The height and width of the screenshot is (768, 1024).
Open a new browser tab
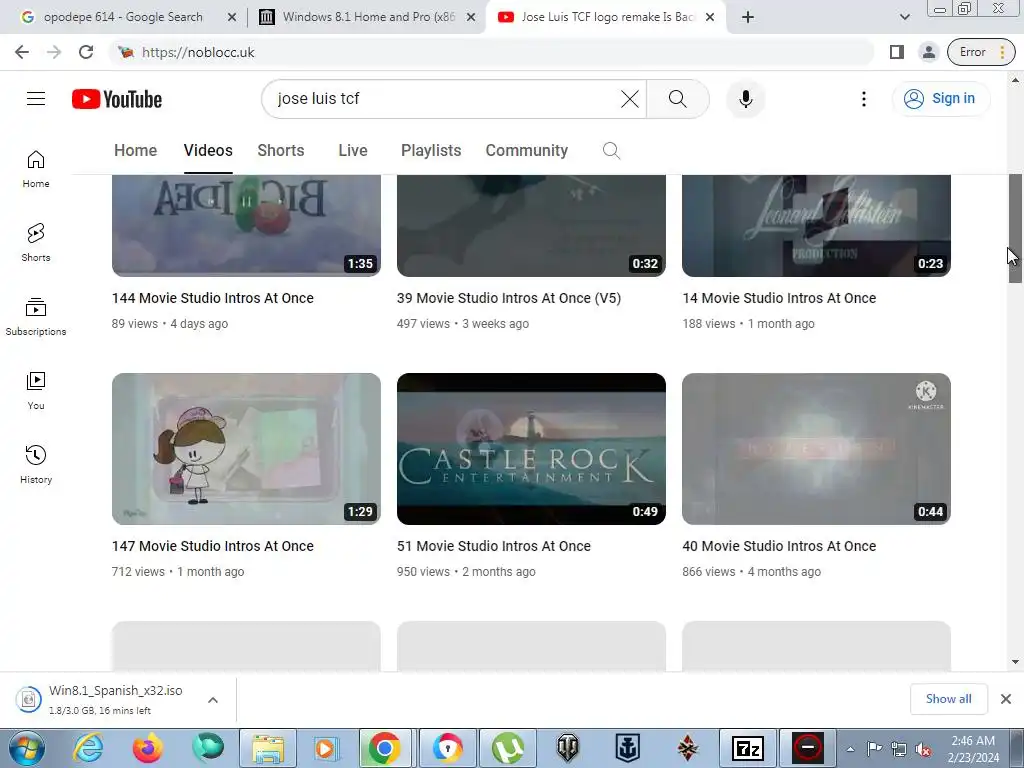(748, 17)
